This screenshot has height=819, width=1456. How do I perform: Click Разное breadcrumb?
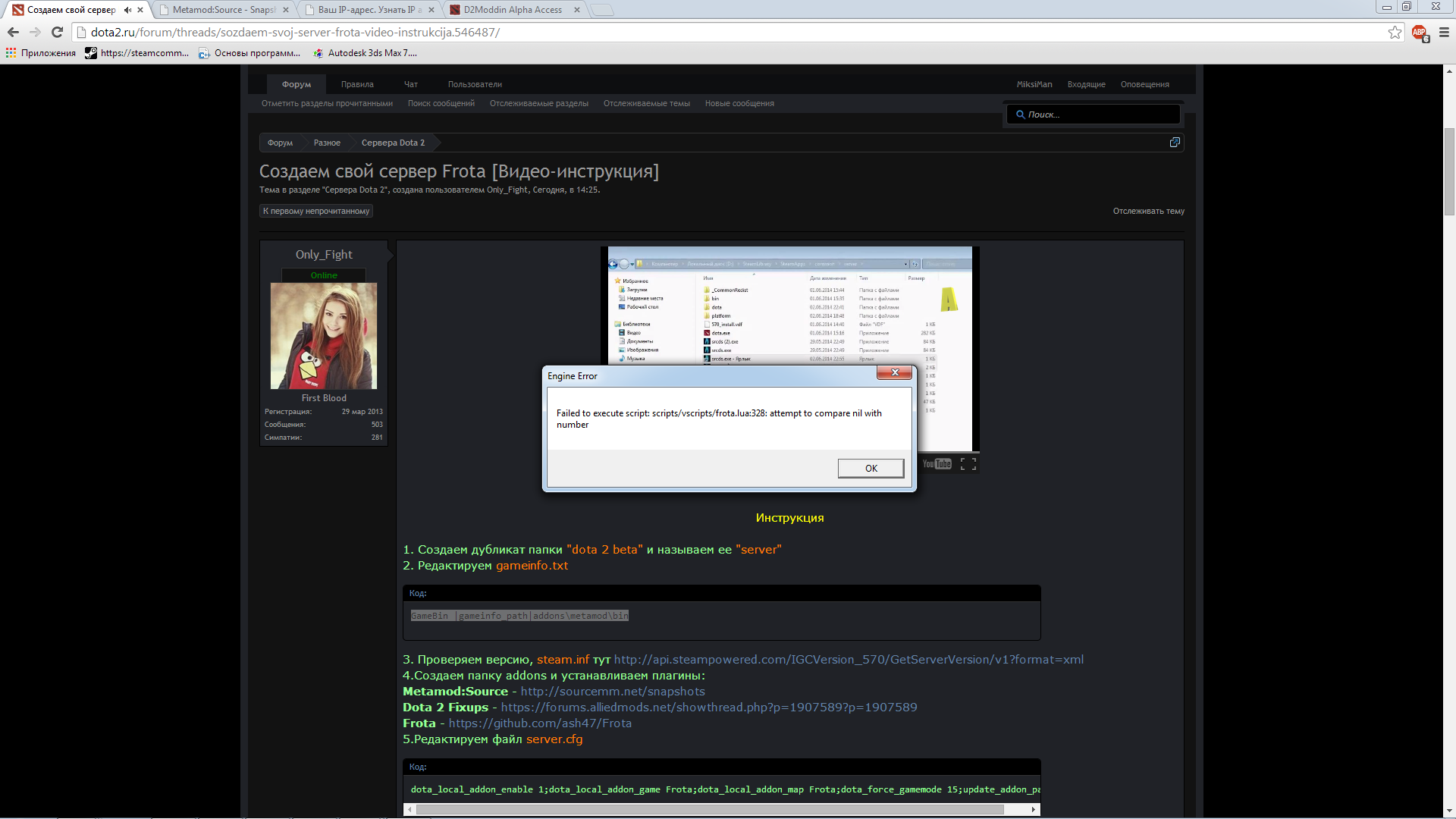(327, 143)
